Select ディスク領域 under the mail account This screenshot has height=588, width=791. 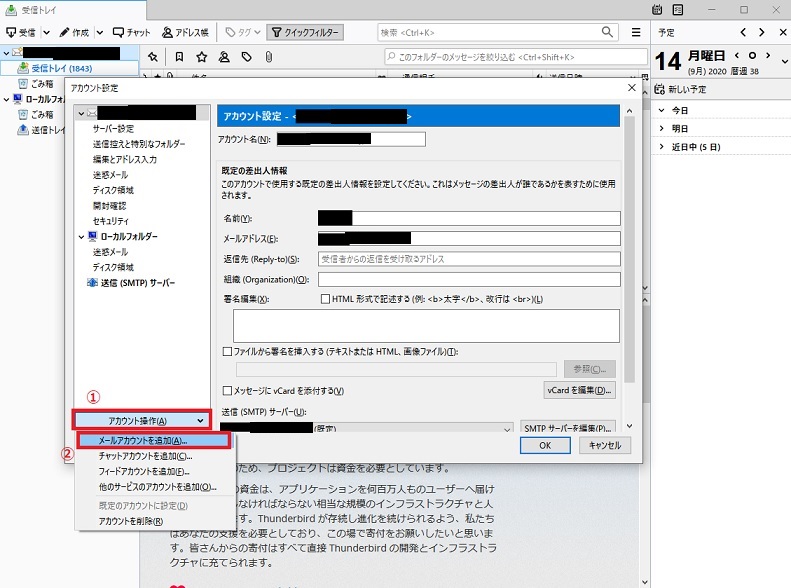(113, 190)
